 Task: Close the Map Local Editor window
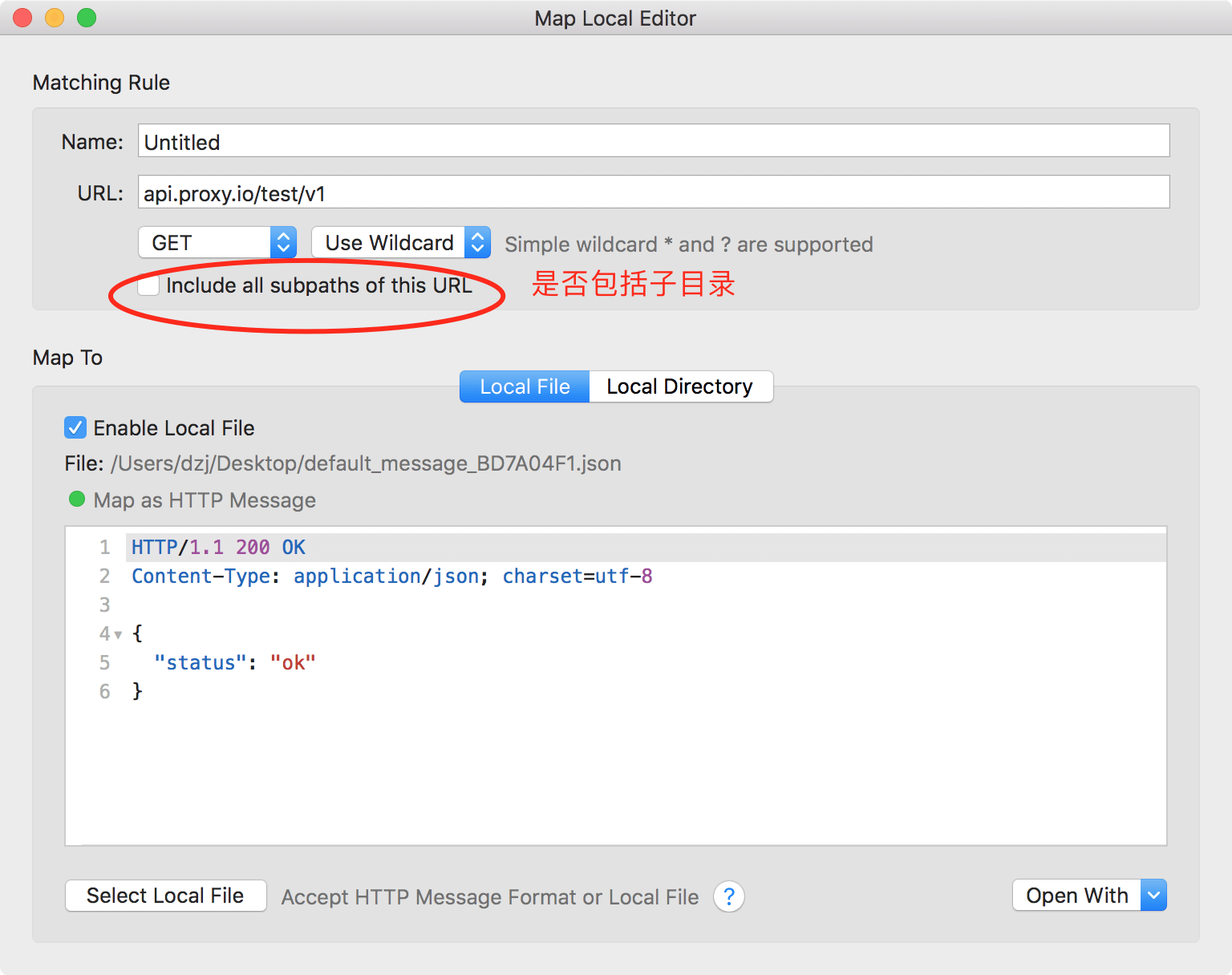(22, 18)
